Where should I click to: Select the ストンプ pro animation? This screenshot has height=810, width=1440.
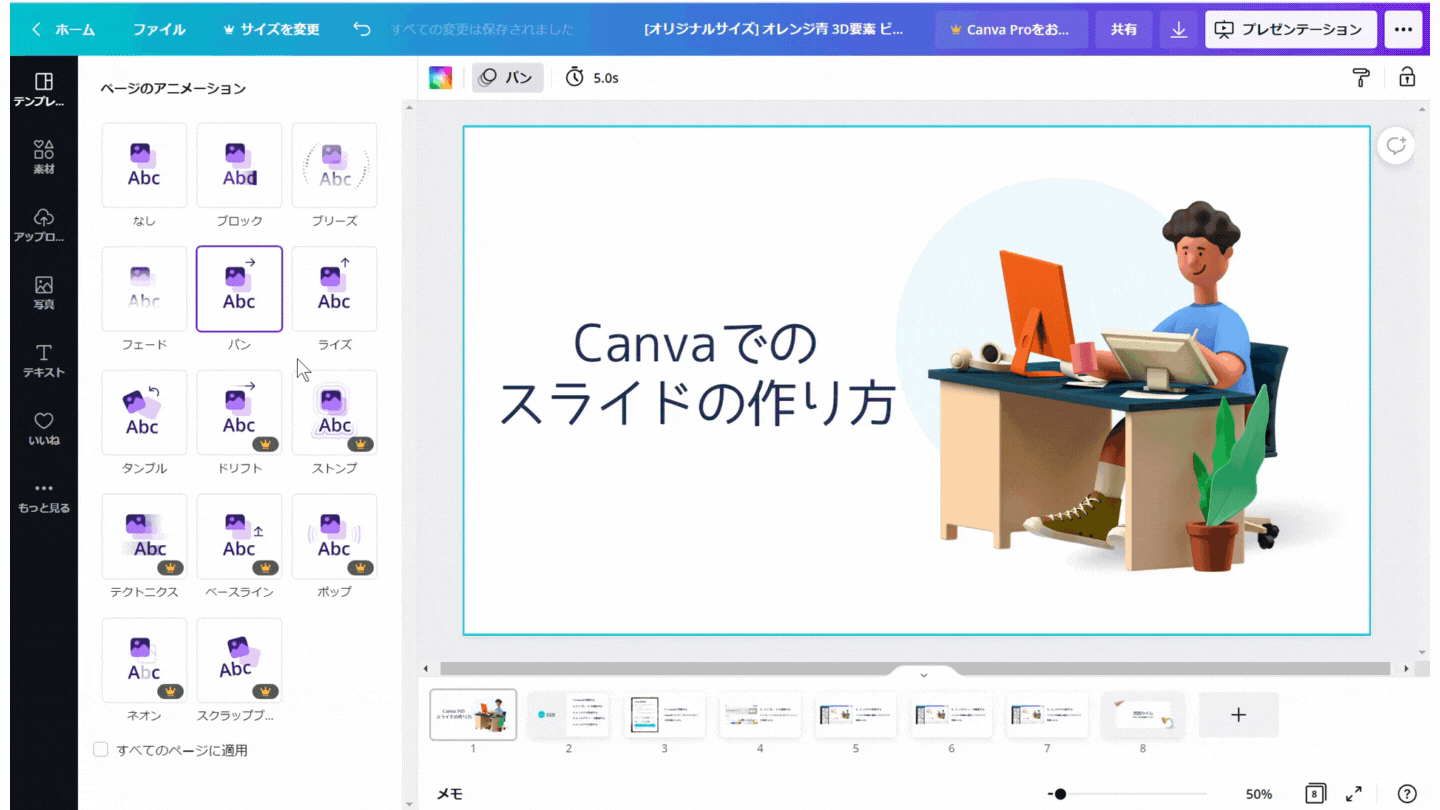coord(334,413)
